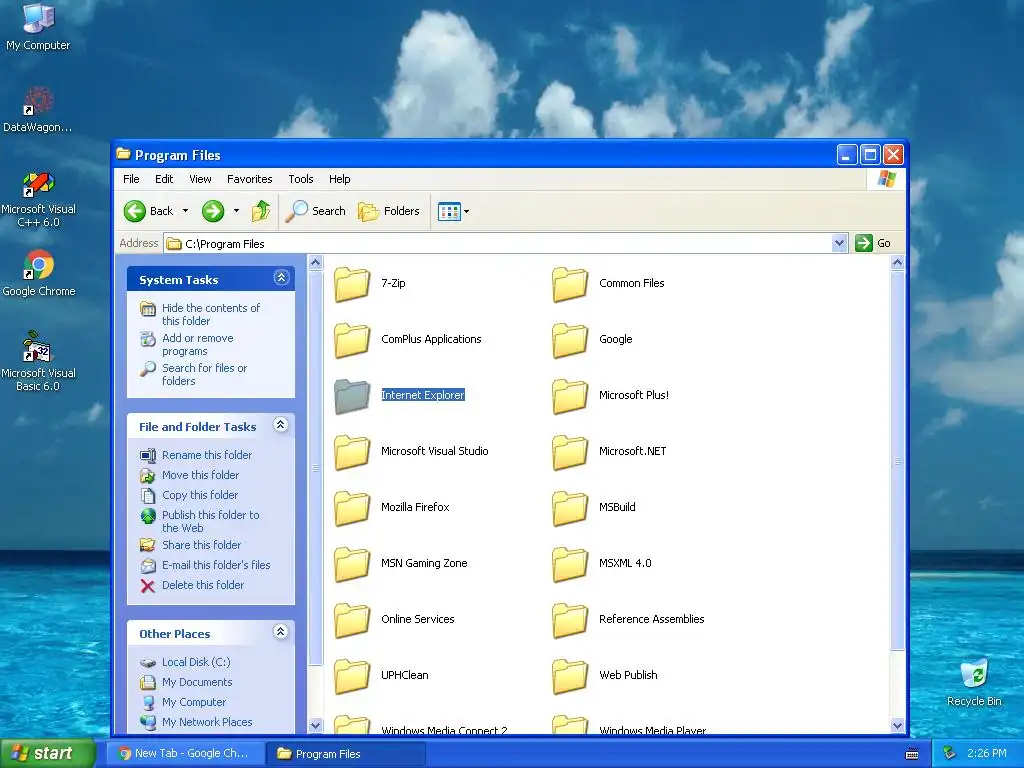
Task: Click the Go button
Action: coord(873,243)
